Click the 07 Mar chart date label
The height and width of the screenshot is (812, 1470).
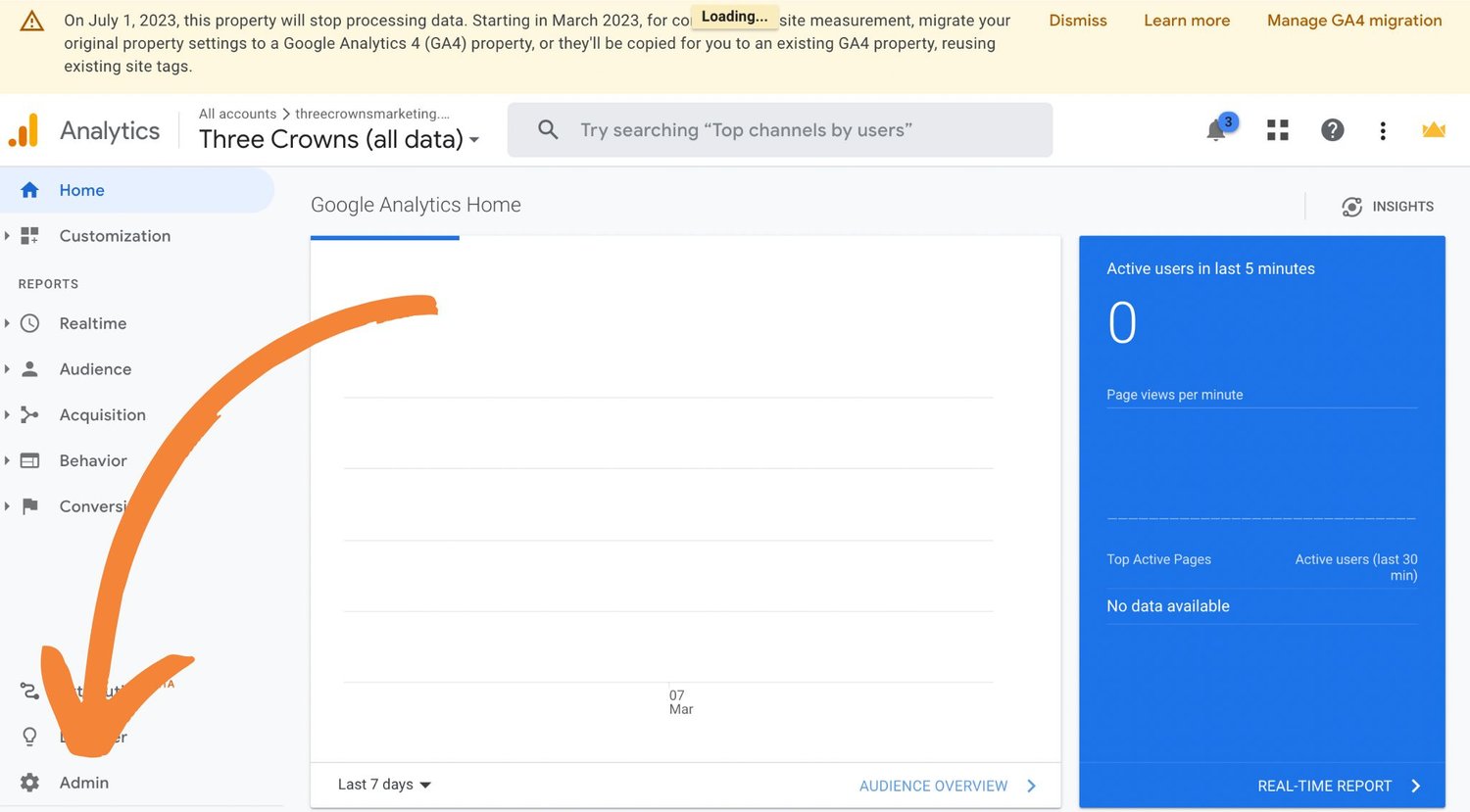pos(681,702)
